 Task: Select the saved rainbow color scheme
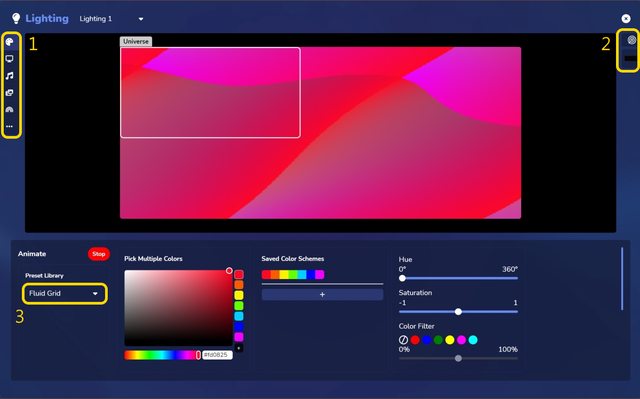[293, 275]
